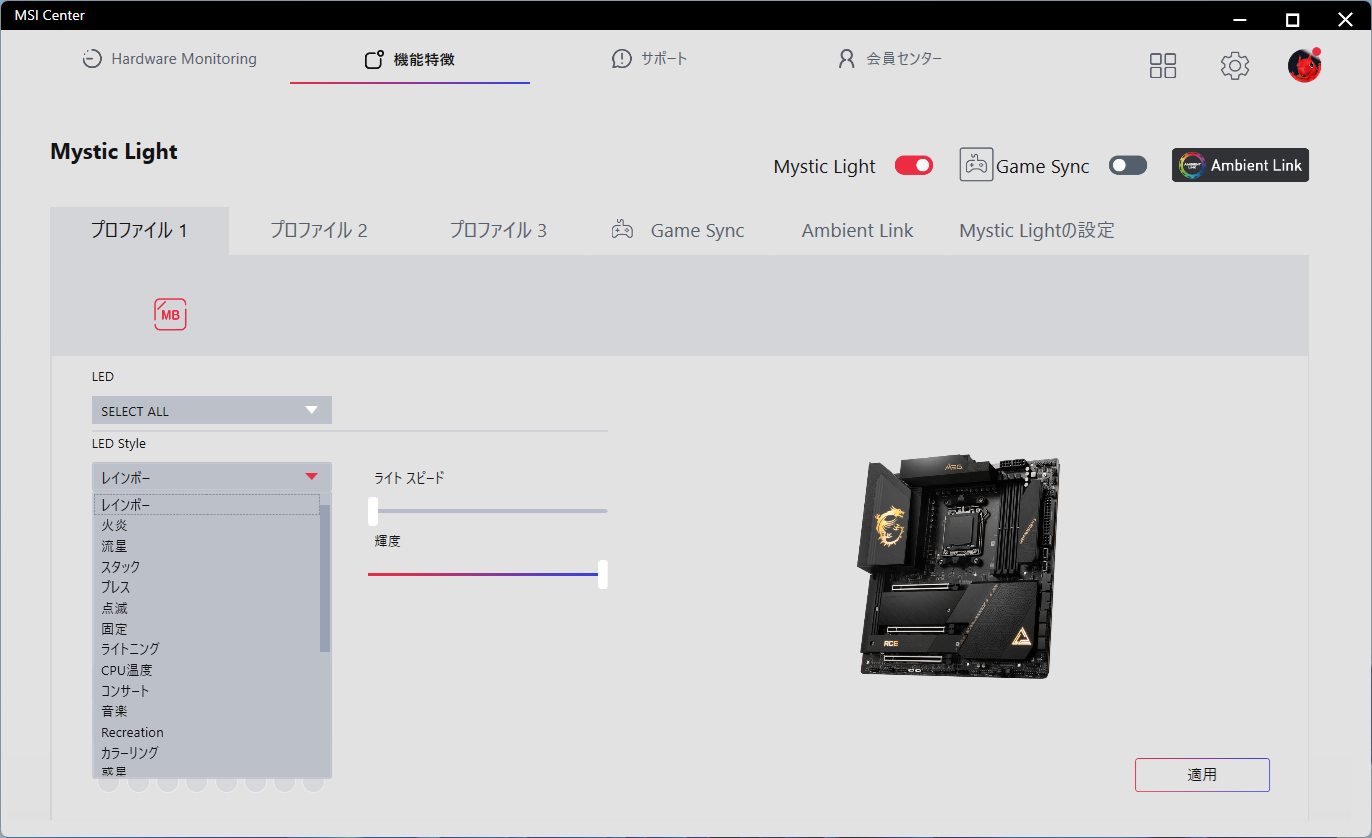Click the Ambient Link button
Viewport: 1372px width, 838px height.
[1240, 165]
